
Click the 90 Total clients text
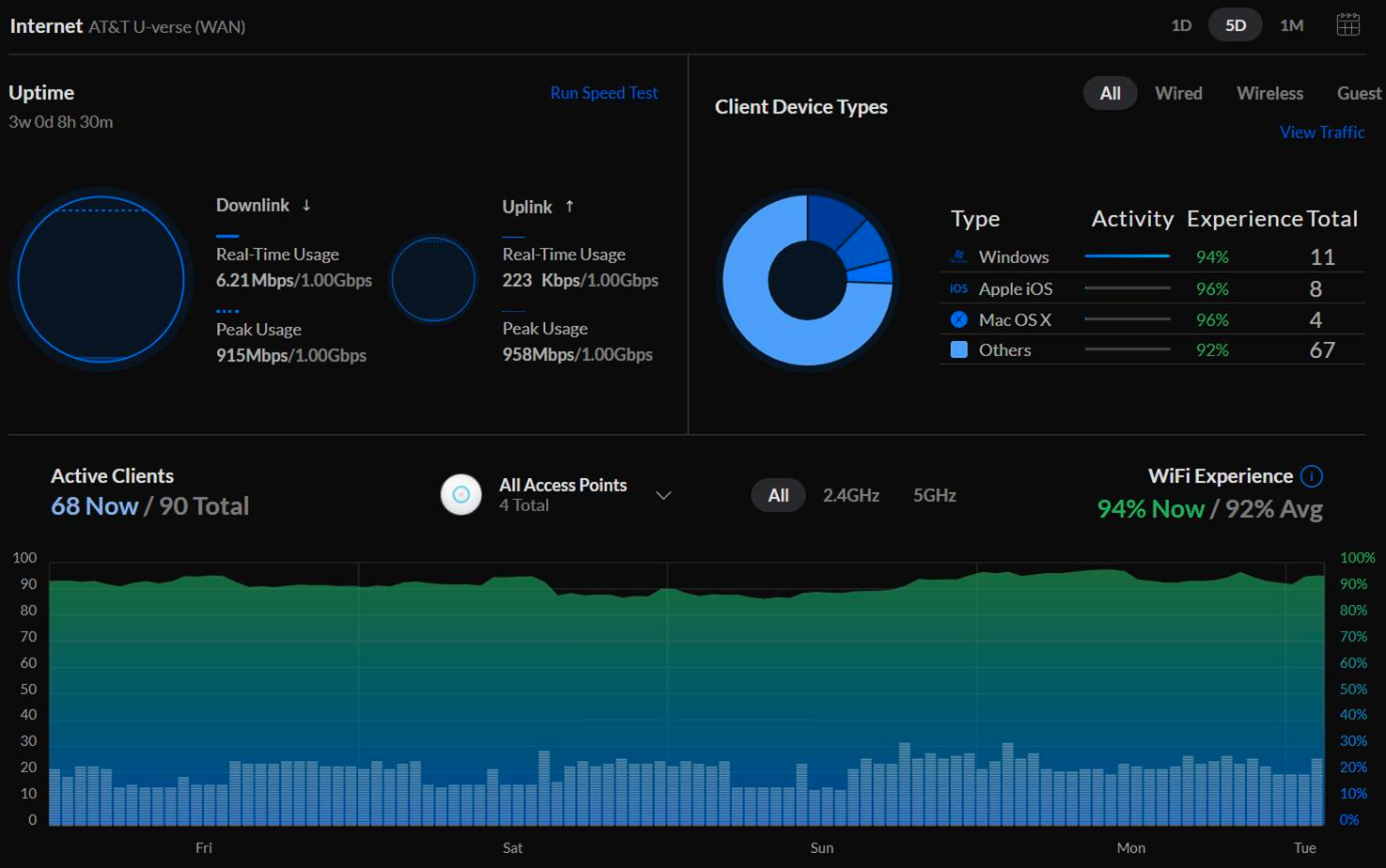click(204, 506)
